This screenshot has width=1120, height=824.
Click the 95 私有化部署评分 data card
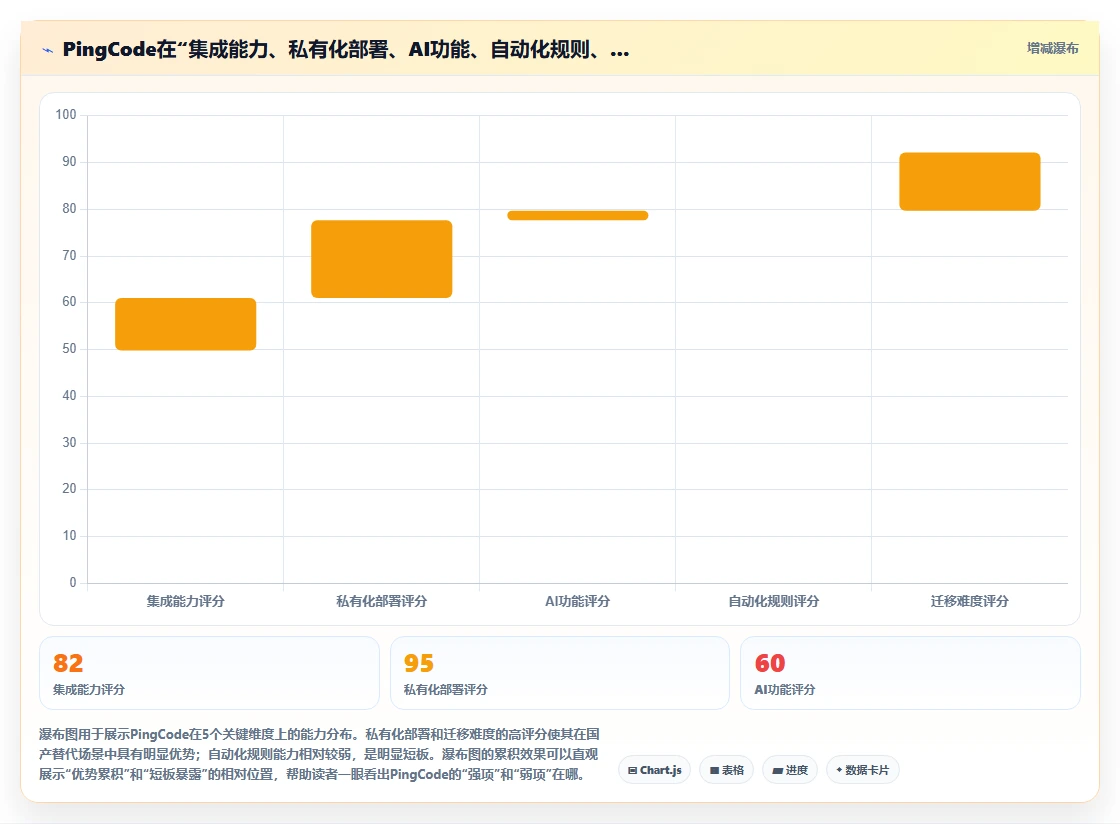pos(560,673)
